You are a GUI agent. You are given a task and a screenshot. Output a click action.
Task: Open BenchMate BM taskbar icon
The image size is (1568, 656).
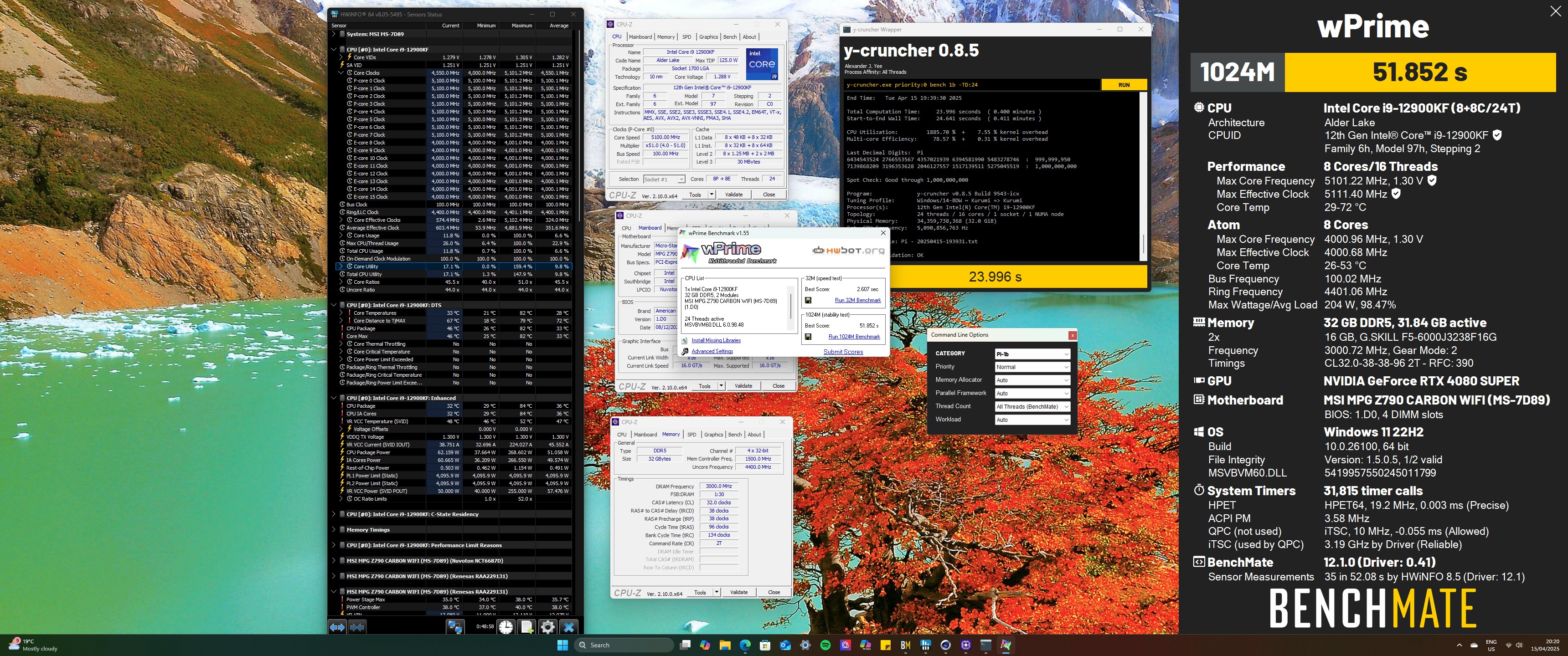[x=906, y=645]
